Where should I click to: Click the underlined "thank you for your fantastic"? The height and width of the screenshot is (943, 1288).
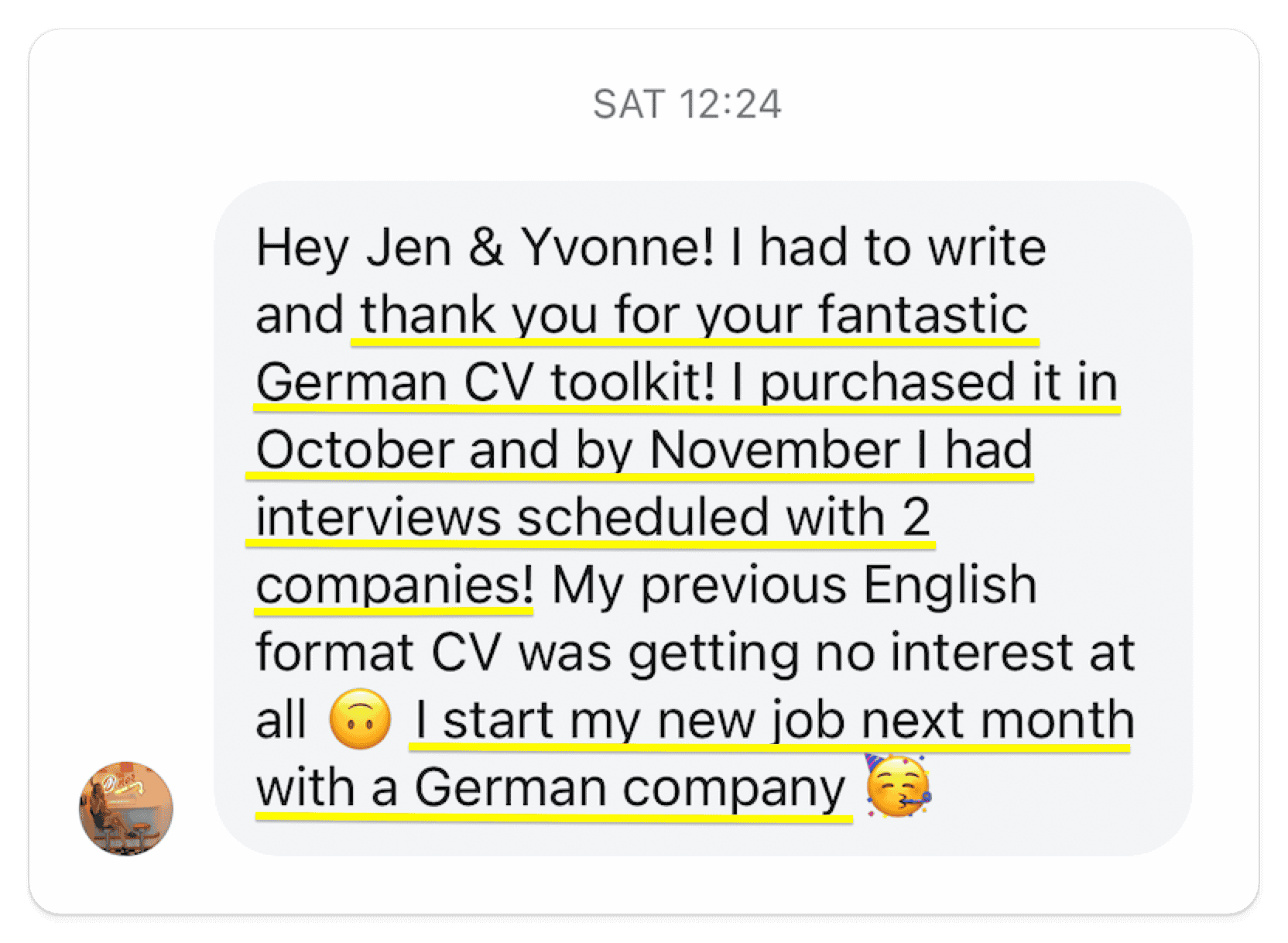click(x=694, y=315)
